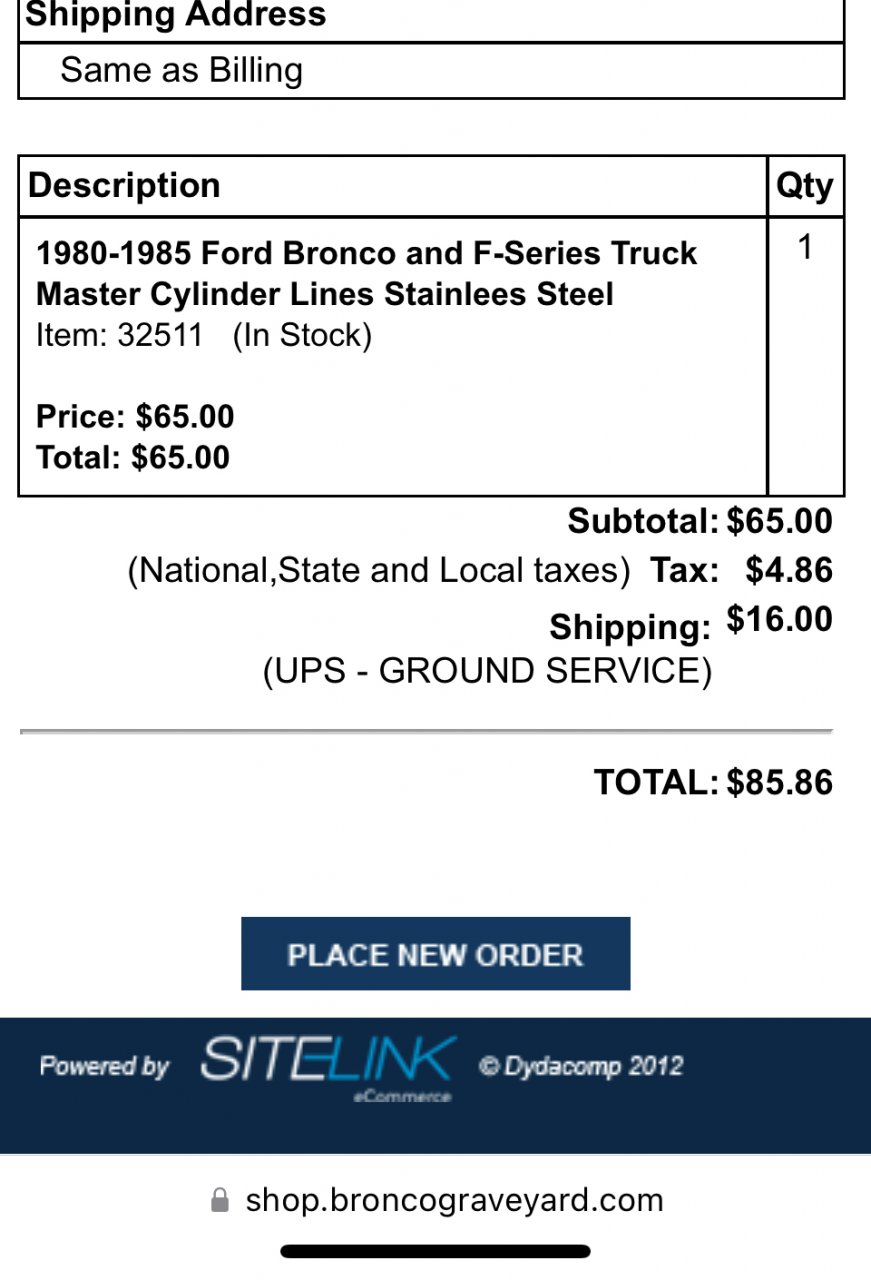Tap the Description column header
The height and width of the screenshot is (1280, 871).
(x=124, y=186)
